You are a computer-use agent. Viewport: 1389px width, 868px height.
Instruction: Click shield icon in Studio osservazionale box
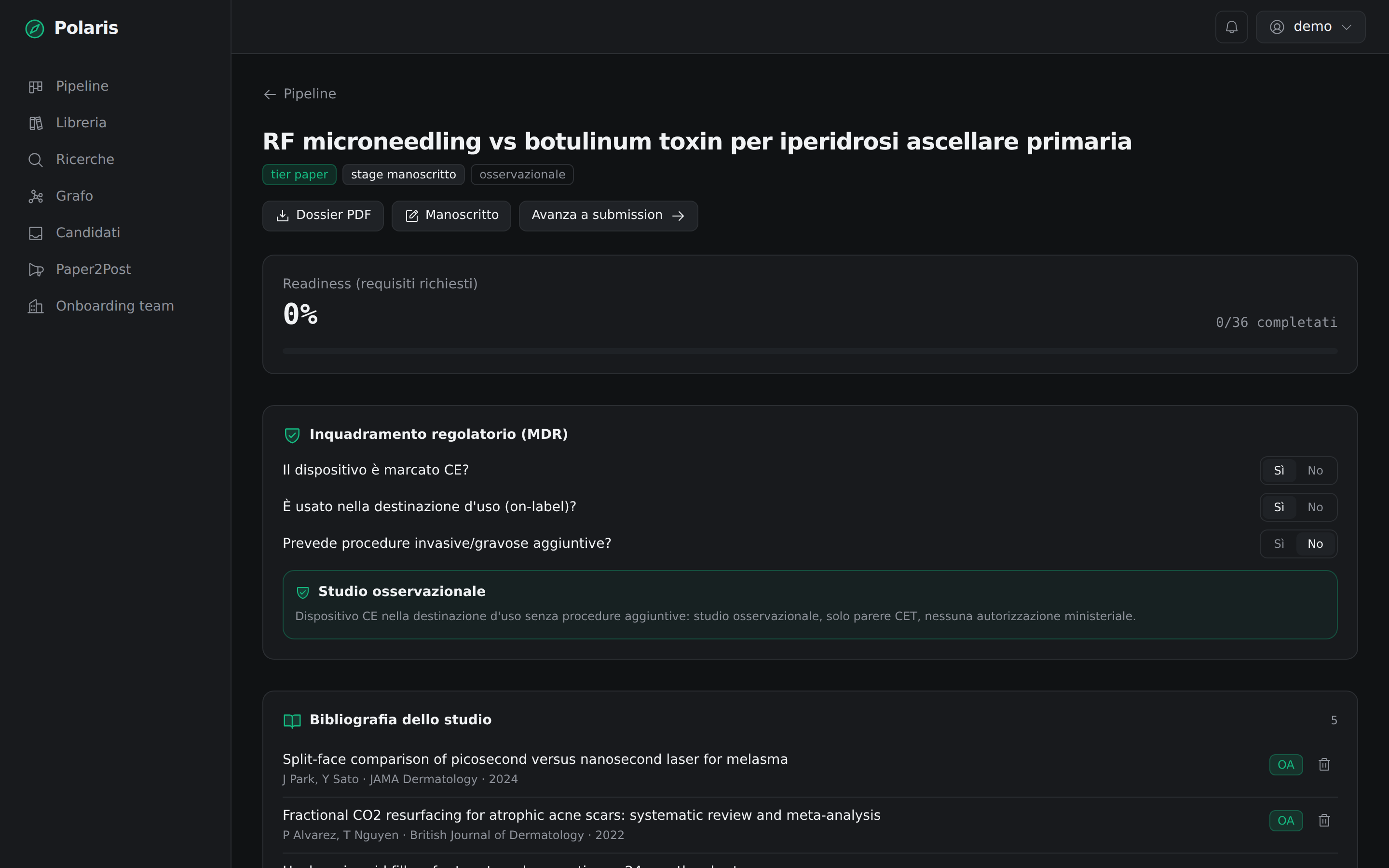pyautogui.click(x=303, y=593)
